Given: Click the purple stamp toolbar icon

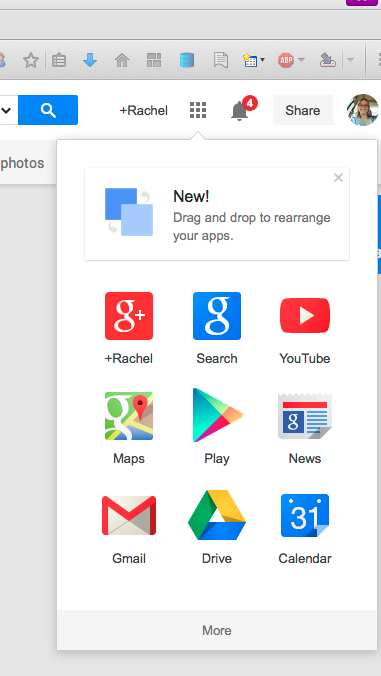Looking at the screenshot, I should (328, 60).
